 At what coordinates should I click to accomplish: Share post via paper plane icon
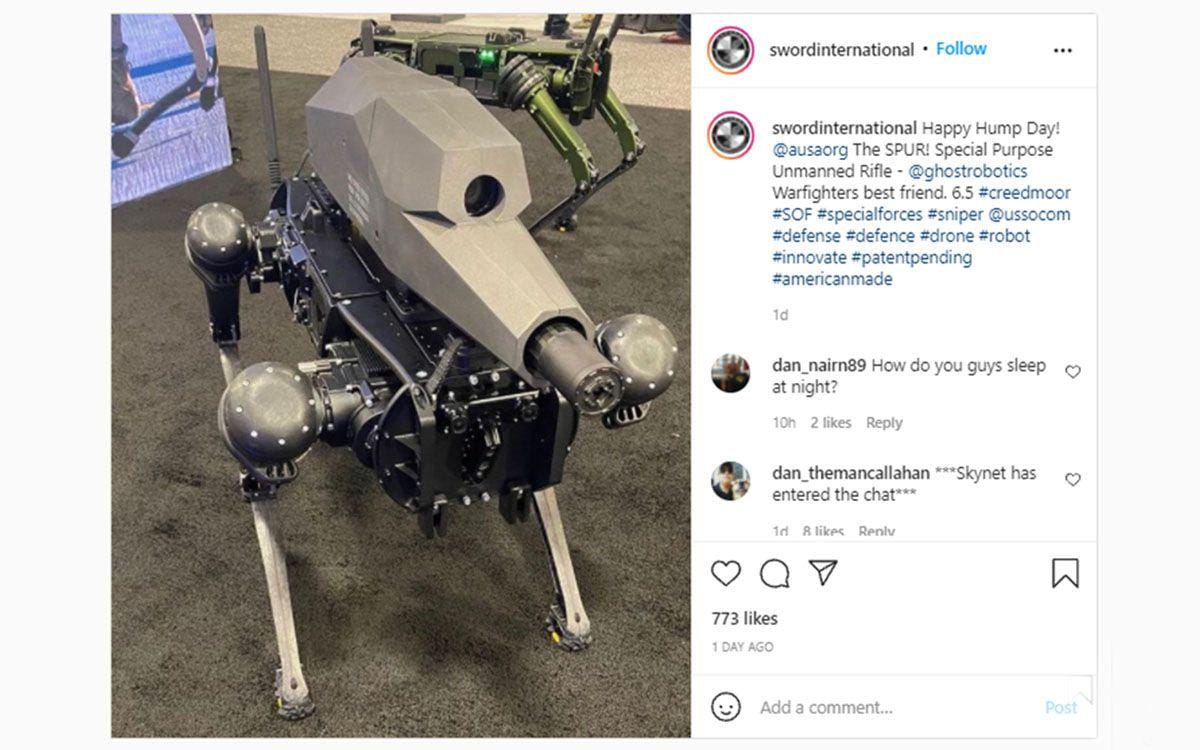pyautogui.click(x=822, y=572)
